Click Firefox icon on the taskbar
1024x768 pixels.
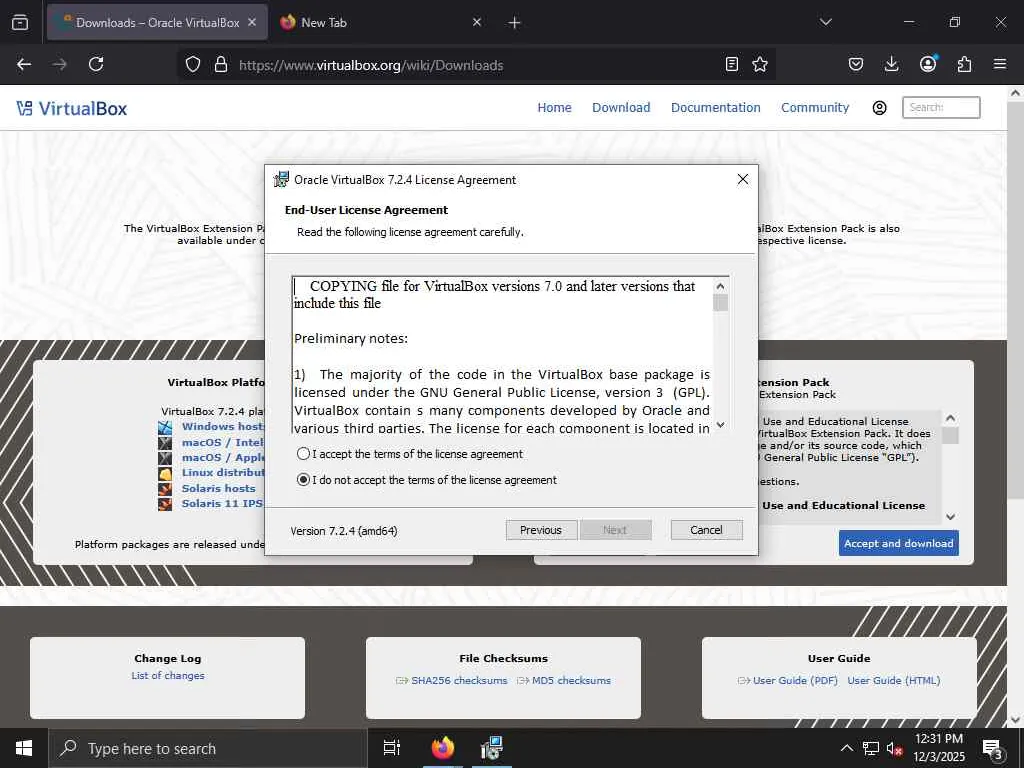(443, 748)
